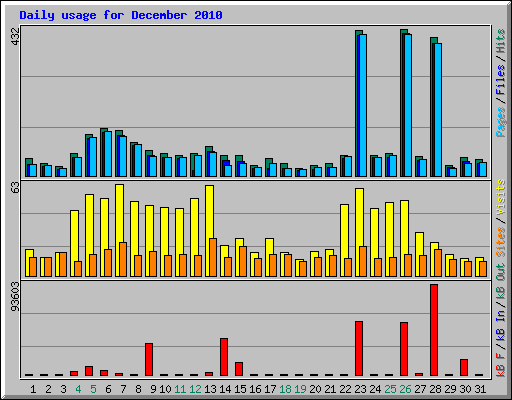The width and height of the screenshot is (512, 400).
Task: Click the Sites legend label
Action: coord(500,241)
